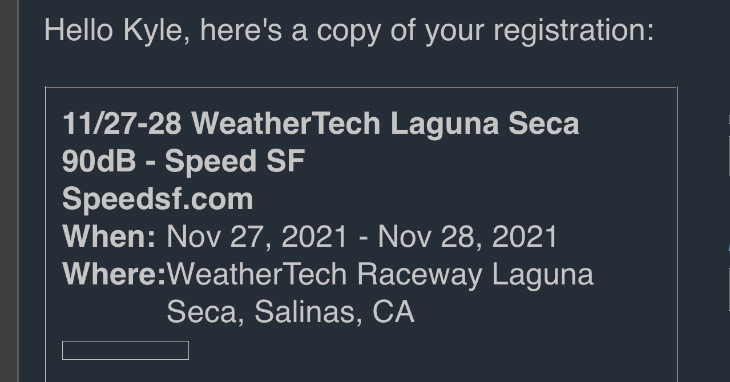The width and height of the screenshot is (730, 382).
Task: Click the Seca, Salinas, CA address line
Action: click(x=291, y=312)
